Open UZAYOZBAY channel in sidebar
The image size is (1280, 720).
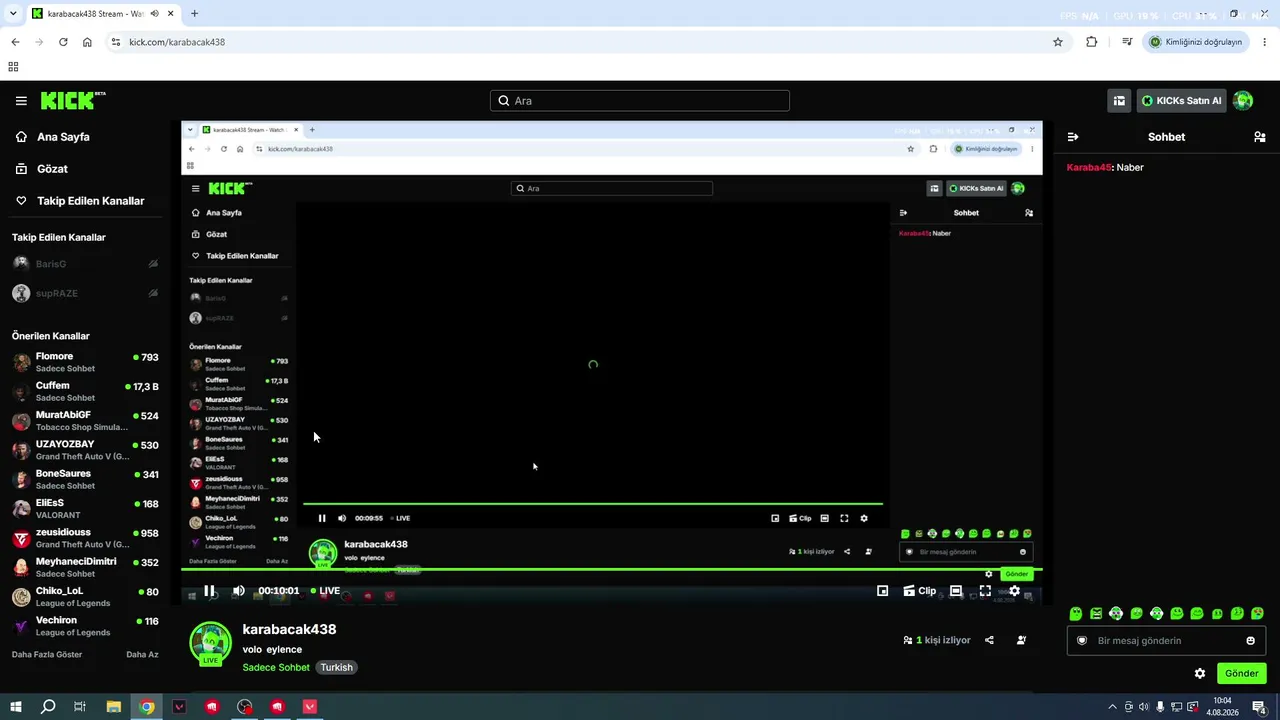click(85, 450)
